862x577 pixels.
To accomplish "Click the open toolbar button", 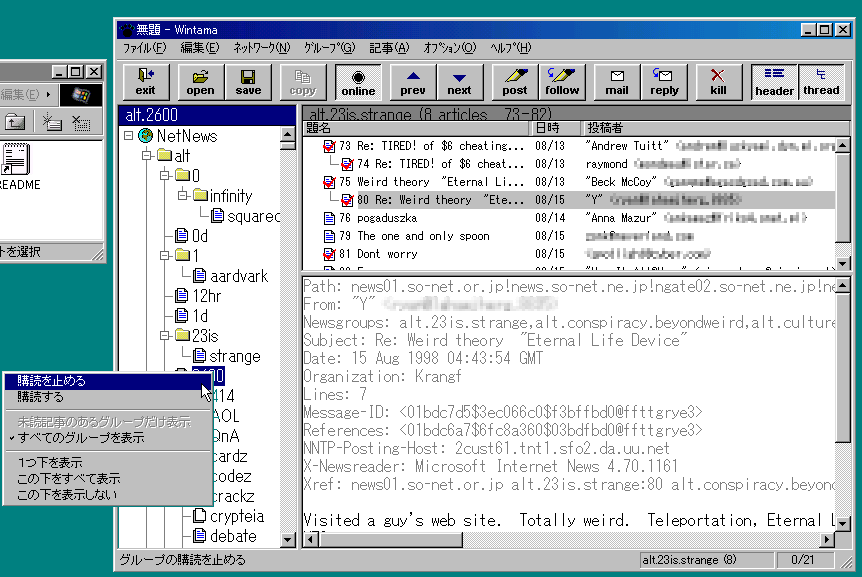I will 201,82.
